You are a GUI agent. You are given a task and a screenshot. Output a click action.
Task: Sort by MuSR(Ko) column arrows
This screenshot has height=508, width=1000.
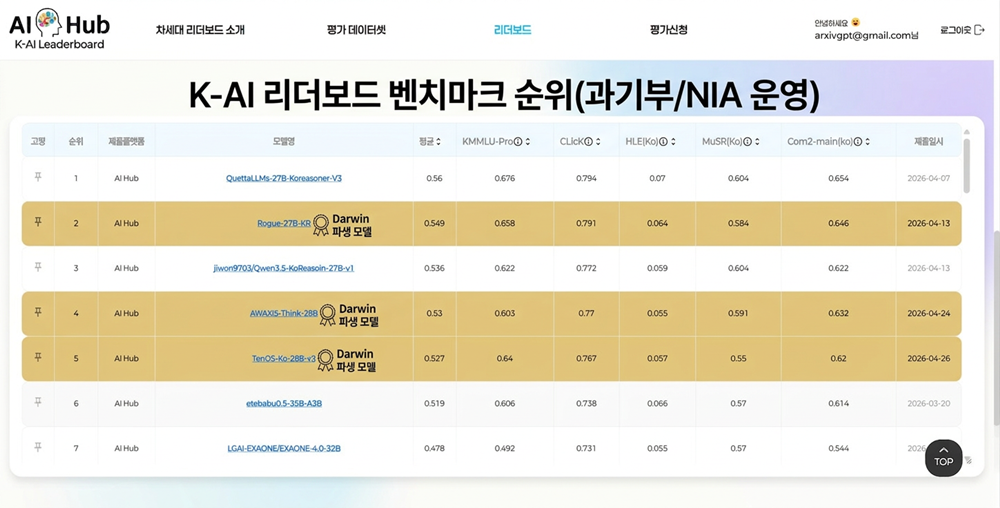point(756,142)
